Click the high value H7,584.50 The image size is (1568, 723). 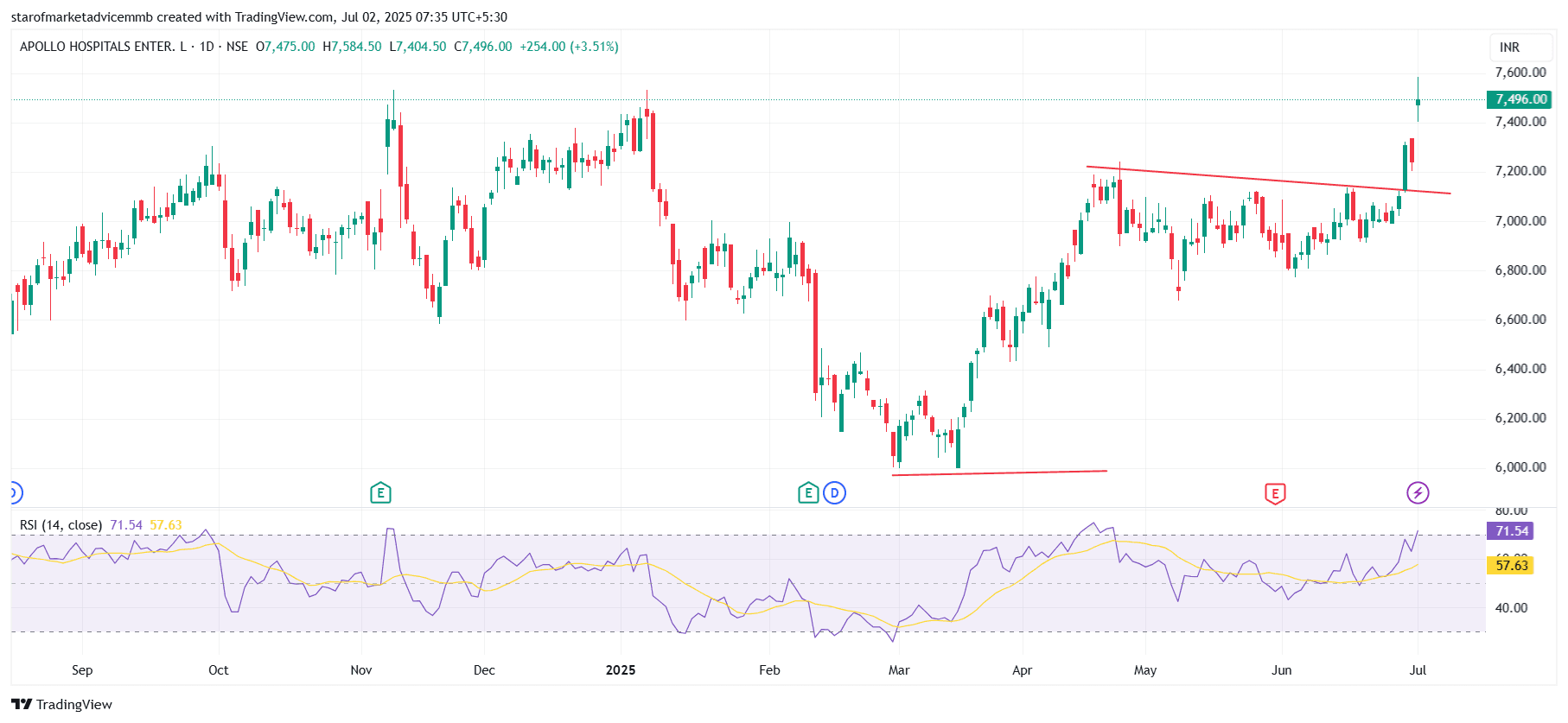[x=352, y=47]
